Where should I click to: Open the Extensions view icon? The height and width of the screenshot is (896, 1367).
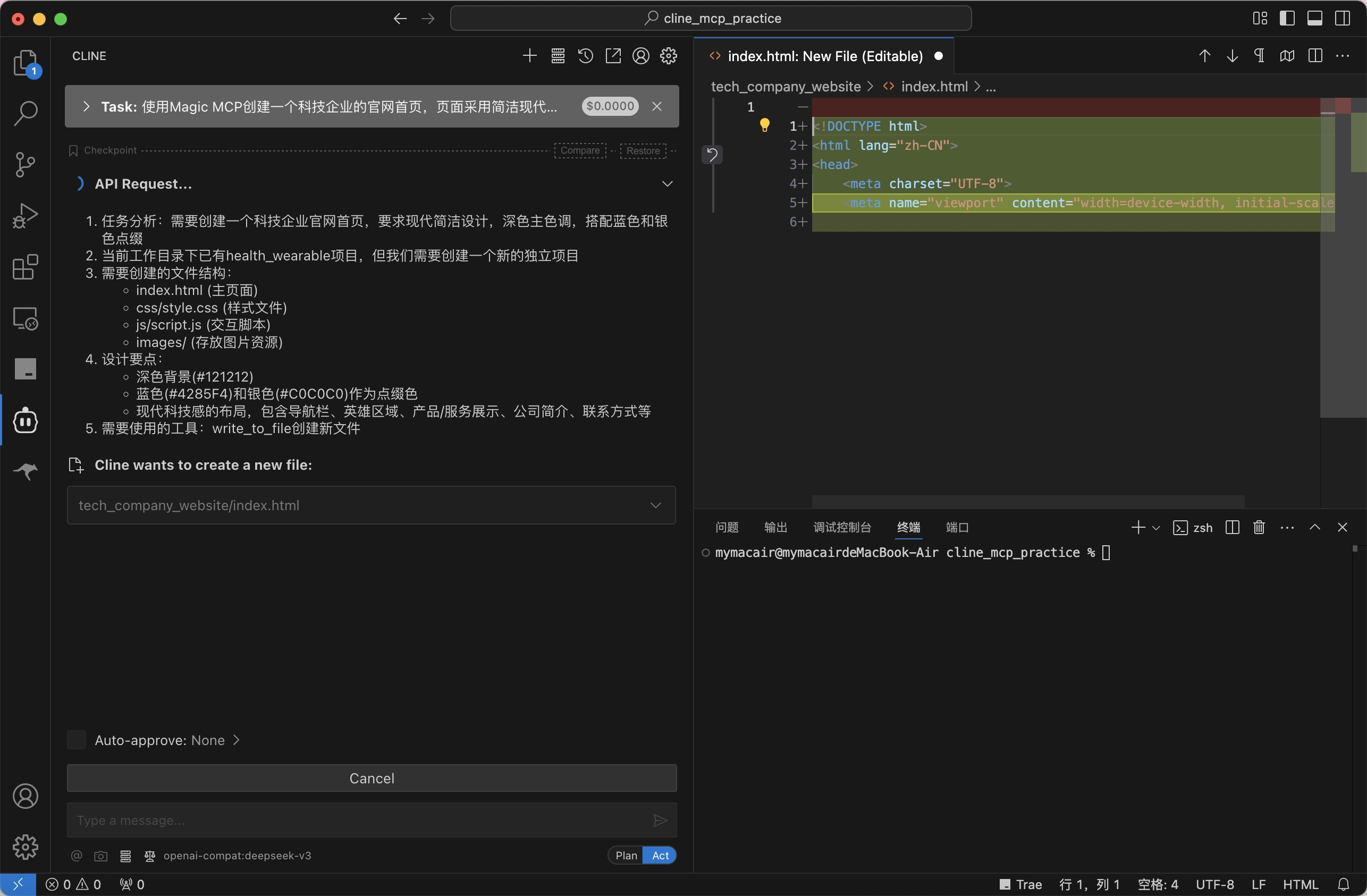26,267
